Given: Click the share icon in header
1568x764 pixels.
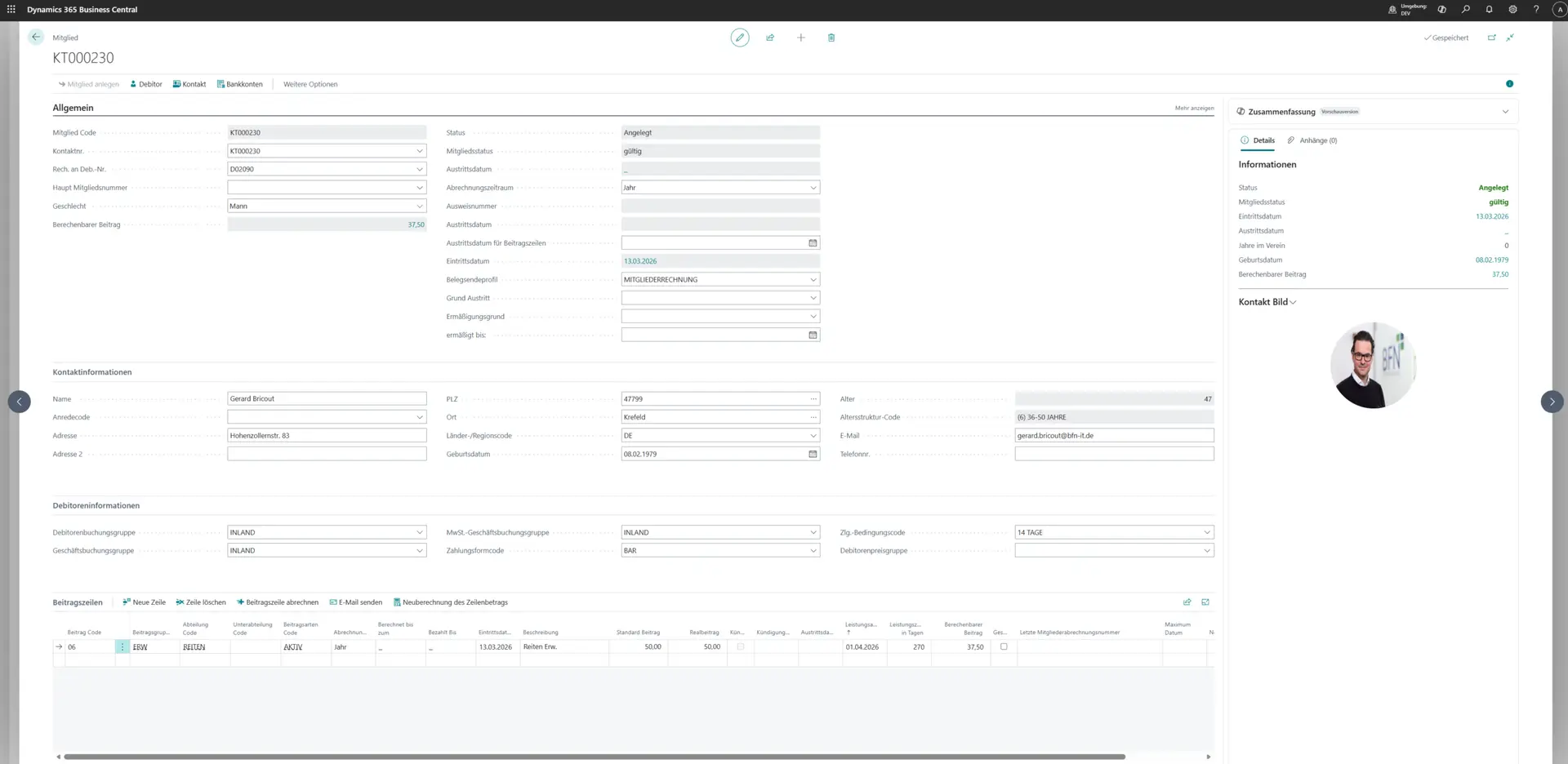Looking at the screenshot, I should [x=770, y=38].
